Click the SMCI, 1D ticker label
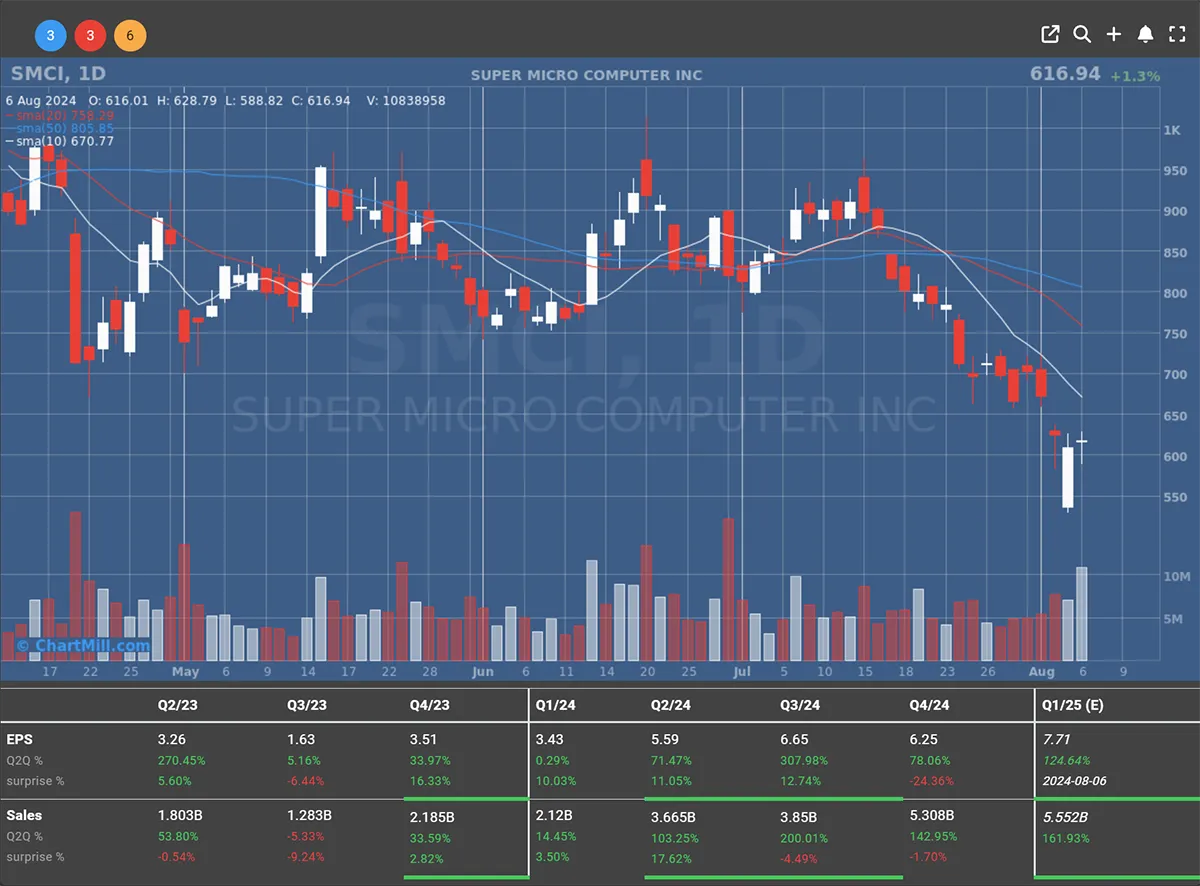The width and height of the screenshot is (1200, 886). 58,74
